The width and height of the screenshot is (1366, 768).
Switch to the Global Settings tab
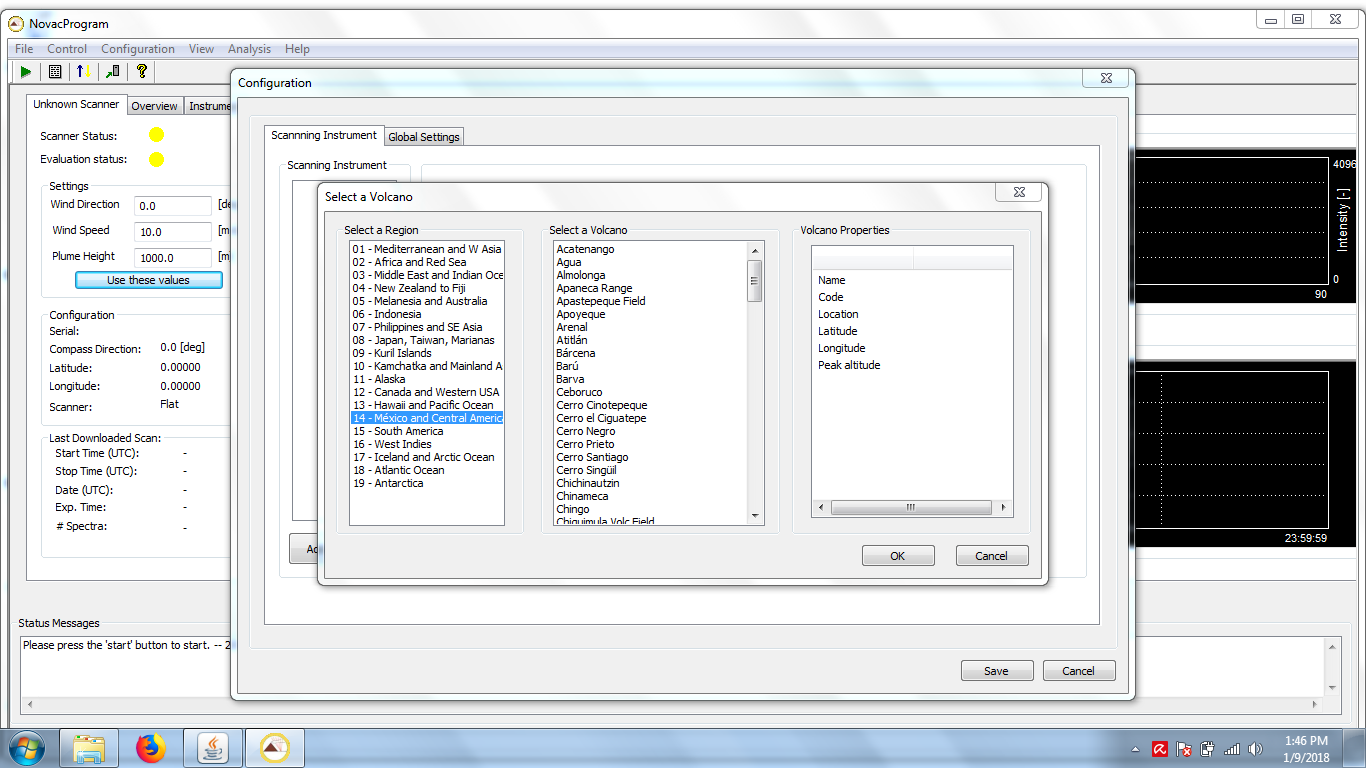coord(424,137)
